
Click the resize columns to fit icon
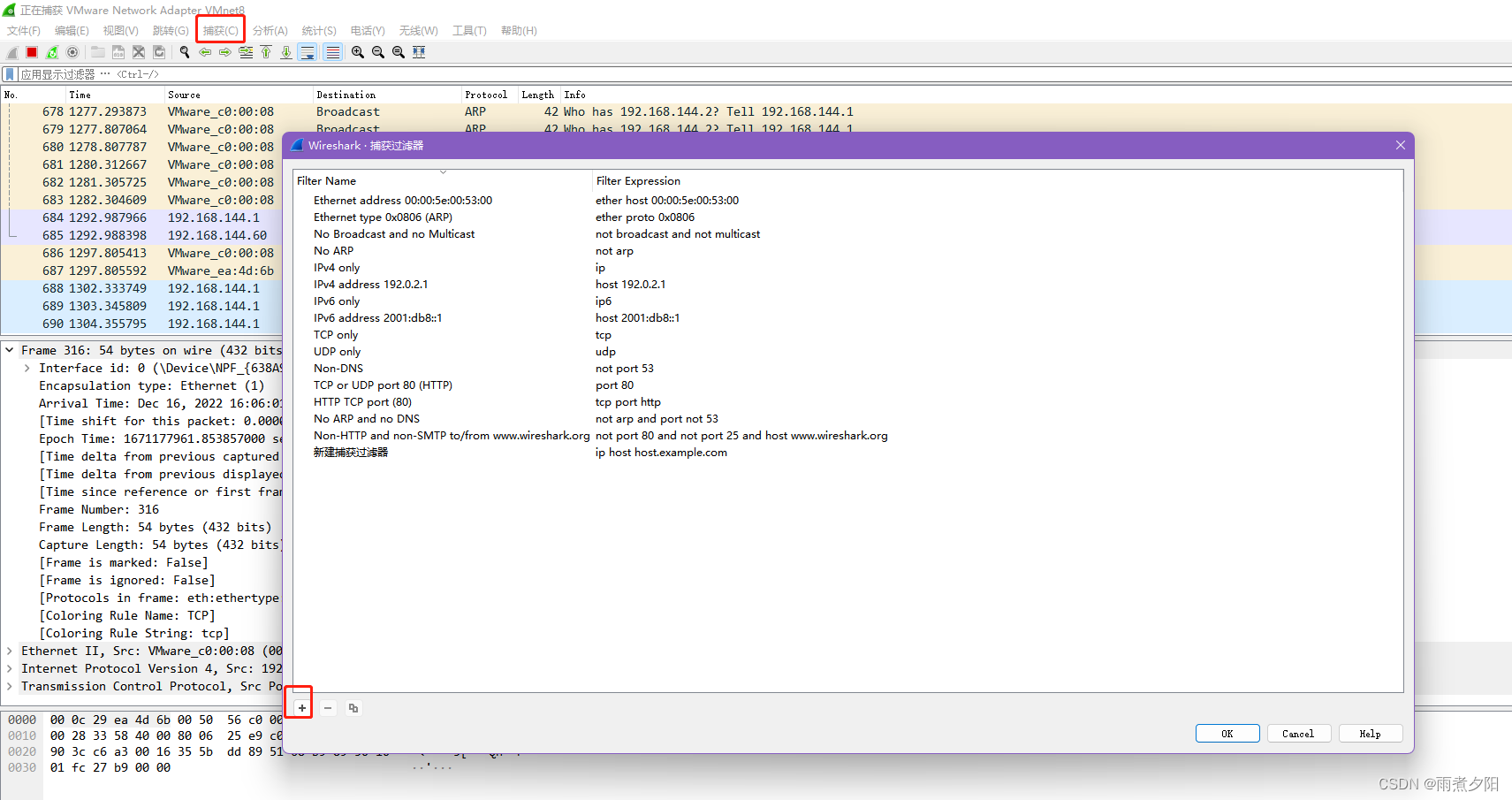tap(419, 52)
